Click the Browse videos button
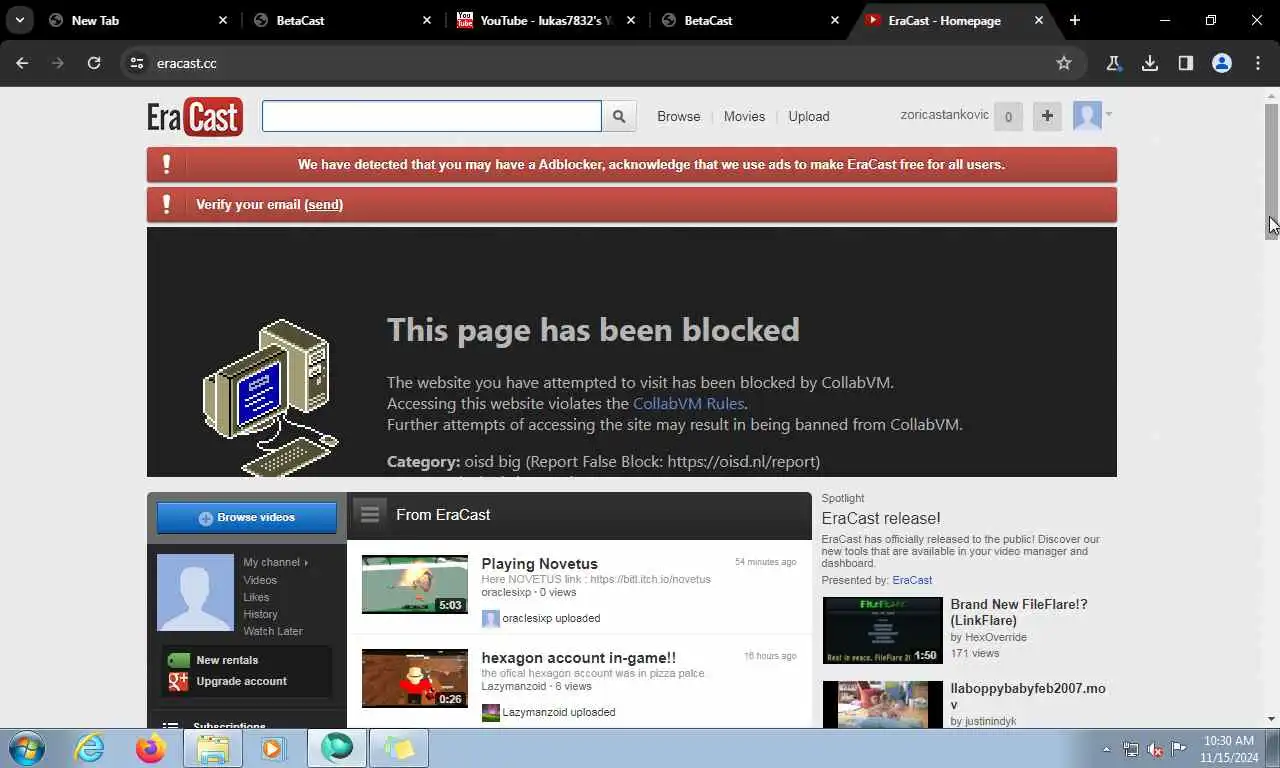 247,518
